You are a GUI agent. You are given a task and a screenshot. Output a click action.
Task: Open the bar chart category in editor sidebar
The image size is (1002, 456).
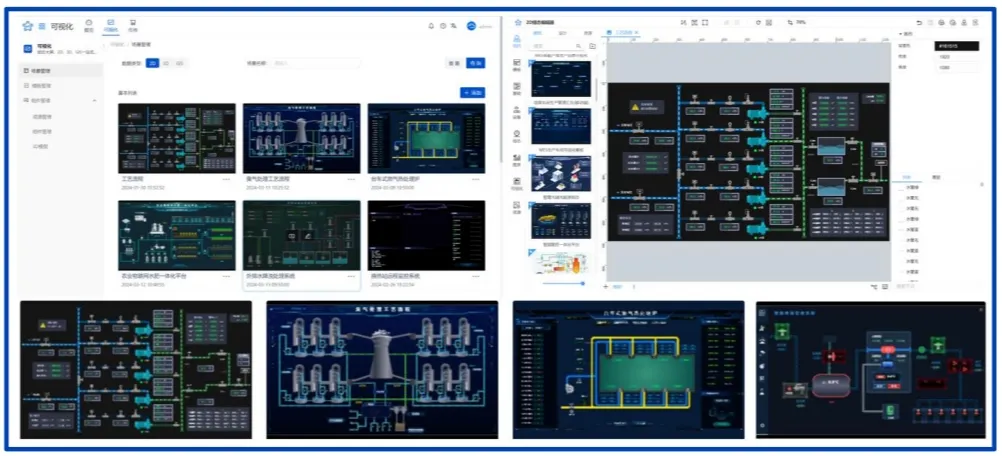point(517,159)
